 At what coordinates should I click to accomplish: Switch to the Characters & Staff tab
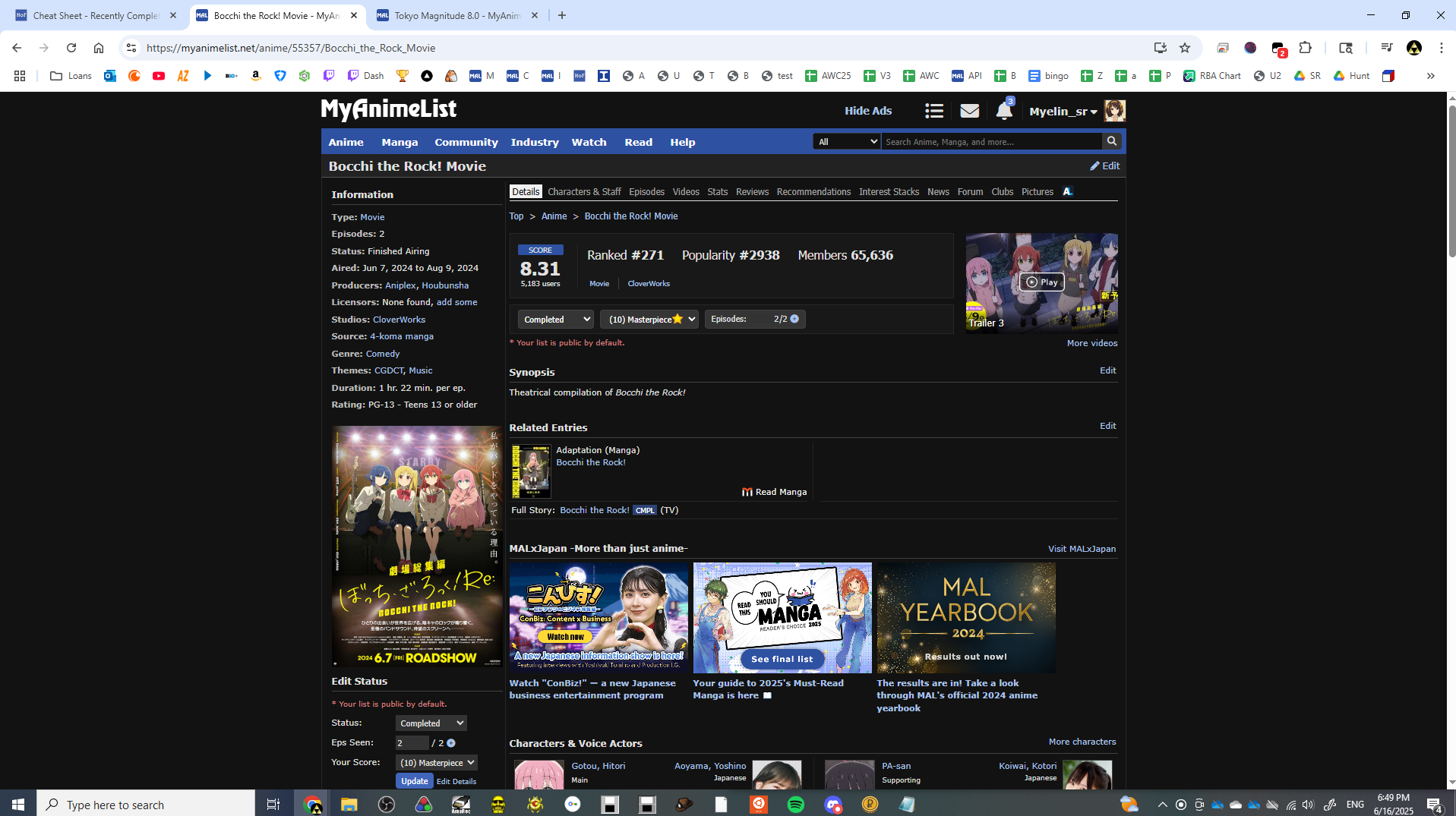(x=584, y=192)
